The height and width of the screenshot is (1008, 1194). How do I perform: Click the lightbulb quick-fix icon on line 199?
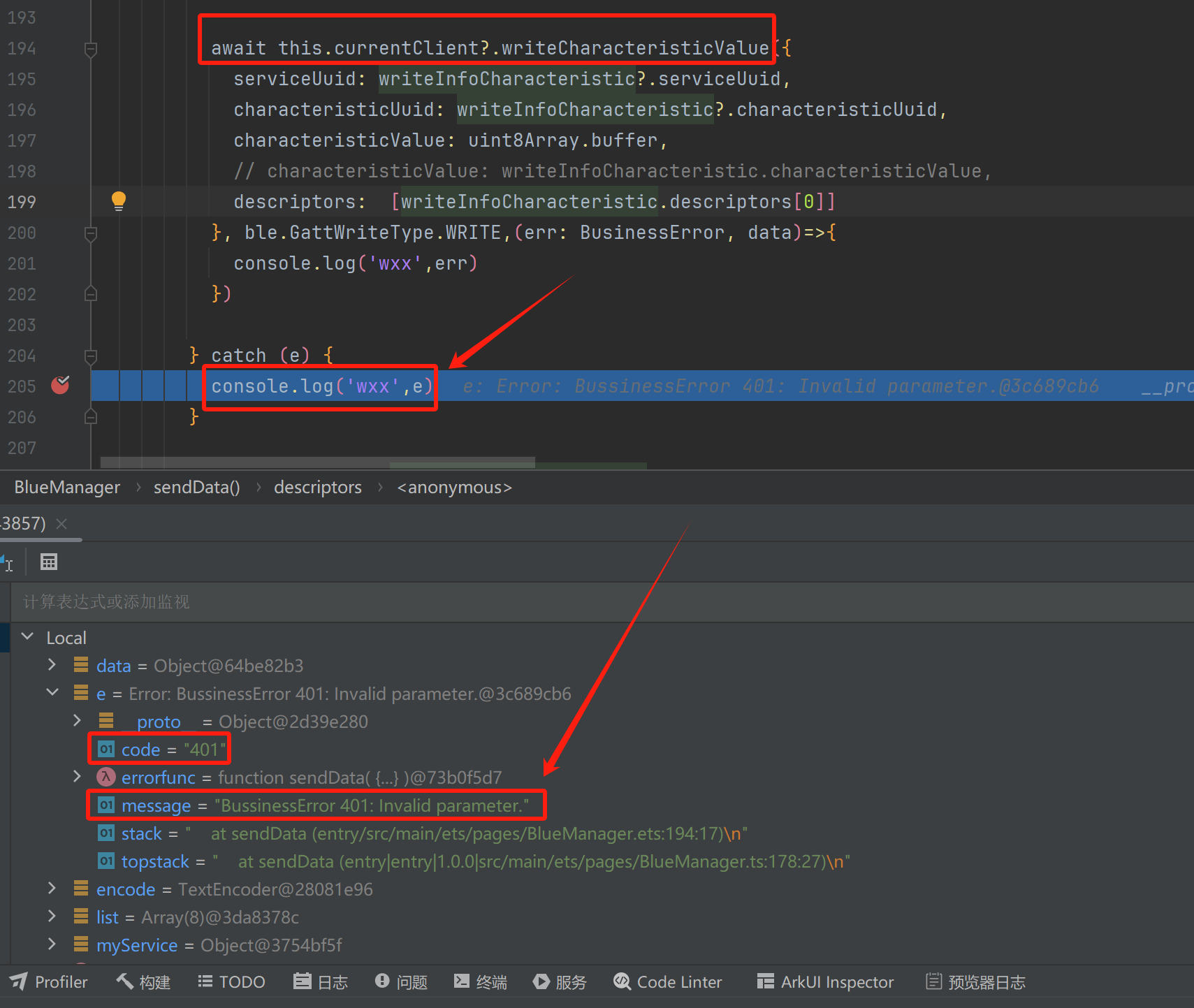tap(119, 201)
